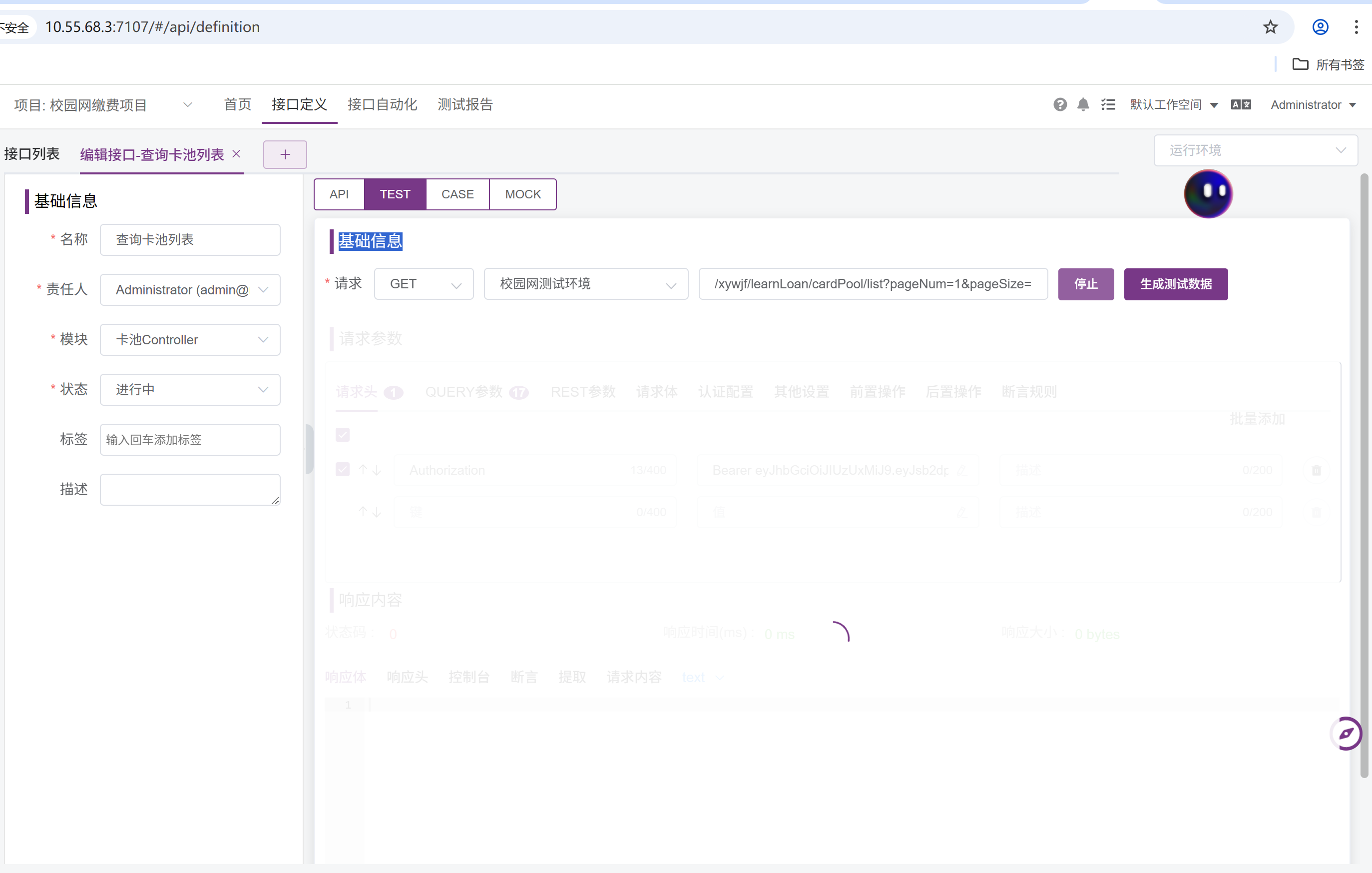Open the 响应头 response tab

[x=407, y=678]
